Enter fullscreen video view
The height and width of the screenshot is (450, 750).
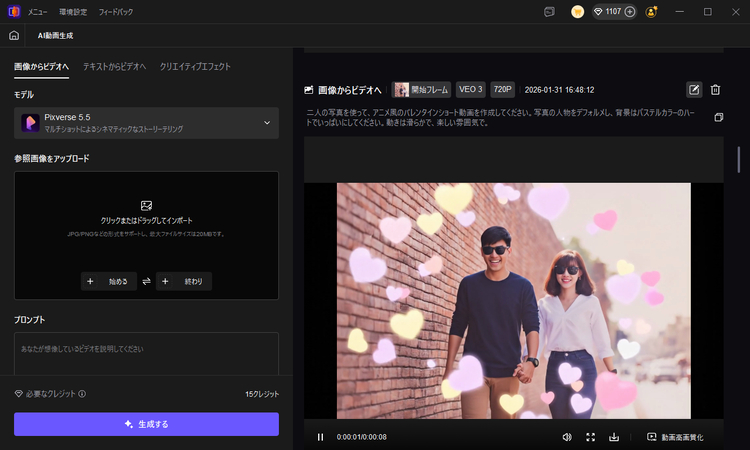[x=591, y=437]
